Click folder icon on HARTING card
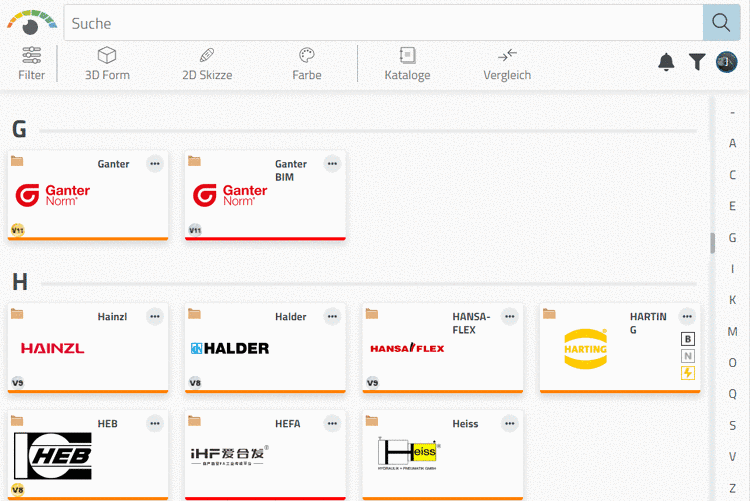The height and width of the screenshot is (501, 750). [549, 314]
